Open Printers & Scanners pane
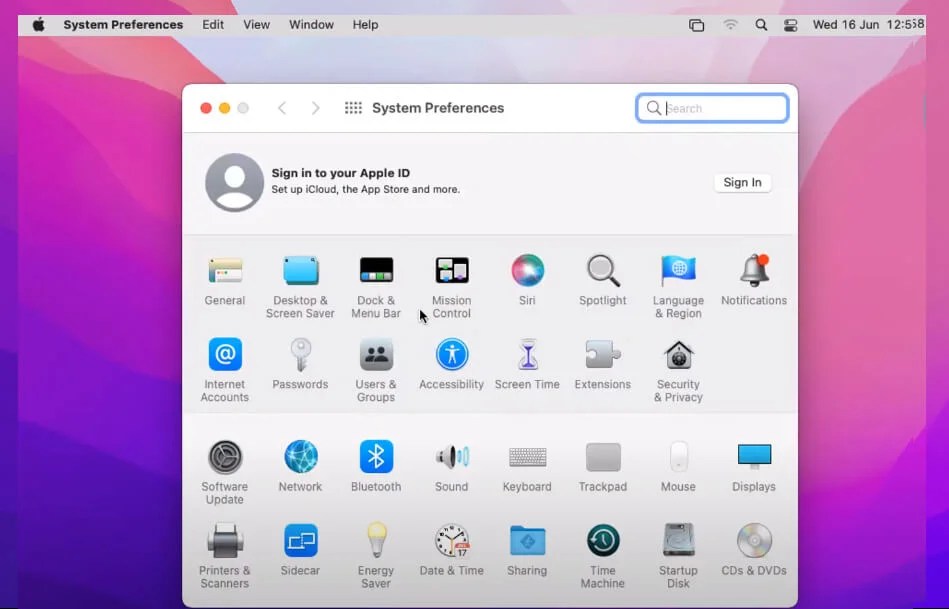 [x=225, y=541]
